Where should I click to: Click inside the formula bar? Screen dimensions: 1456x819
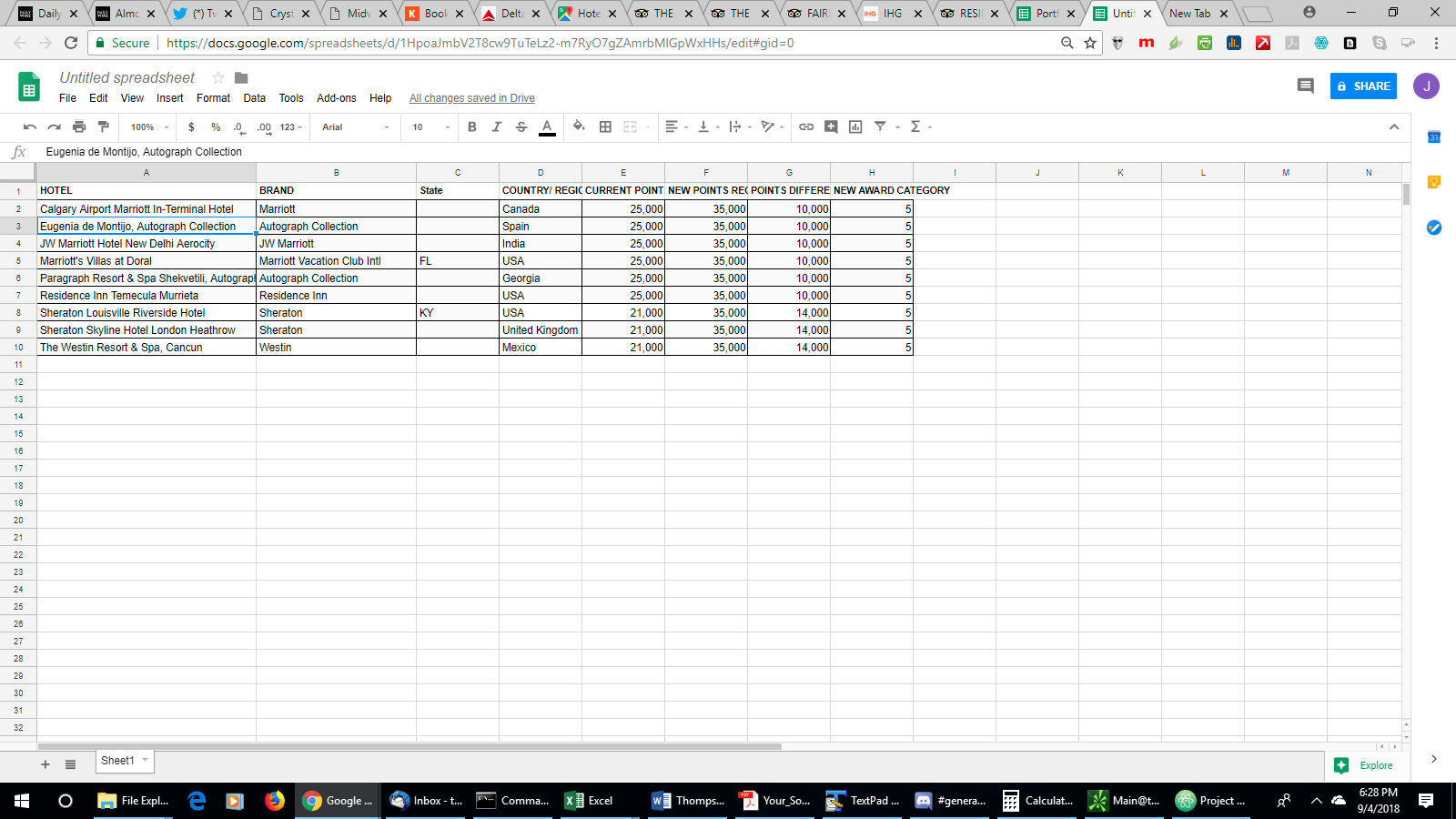point(723,152)
